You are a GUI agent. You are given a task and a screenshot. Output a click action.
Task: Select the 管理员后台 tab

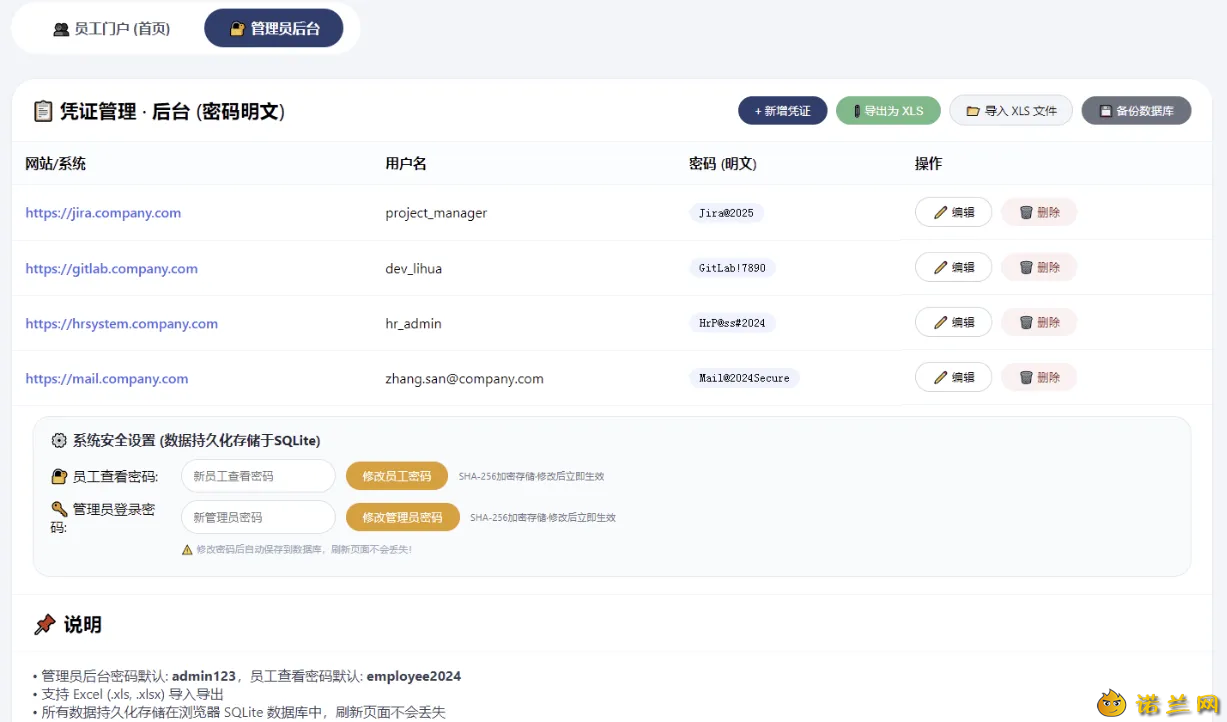tap(274, 29)
